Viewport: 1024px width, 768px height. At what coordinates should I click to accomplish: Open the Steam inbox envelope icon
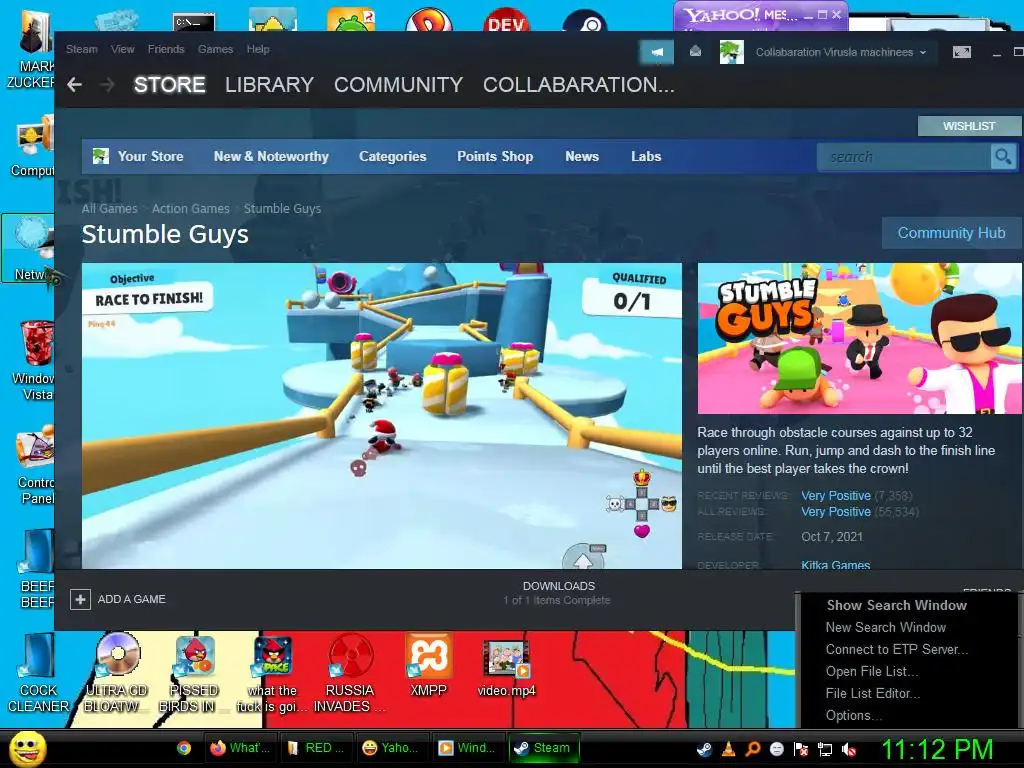pyautogui.click(x=696, y=51)
